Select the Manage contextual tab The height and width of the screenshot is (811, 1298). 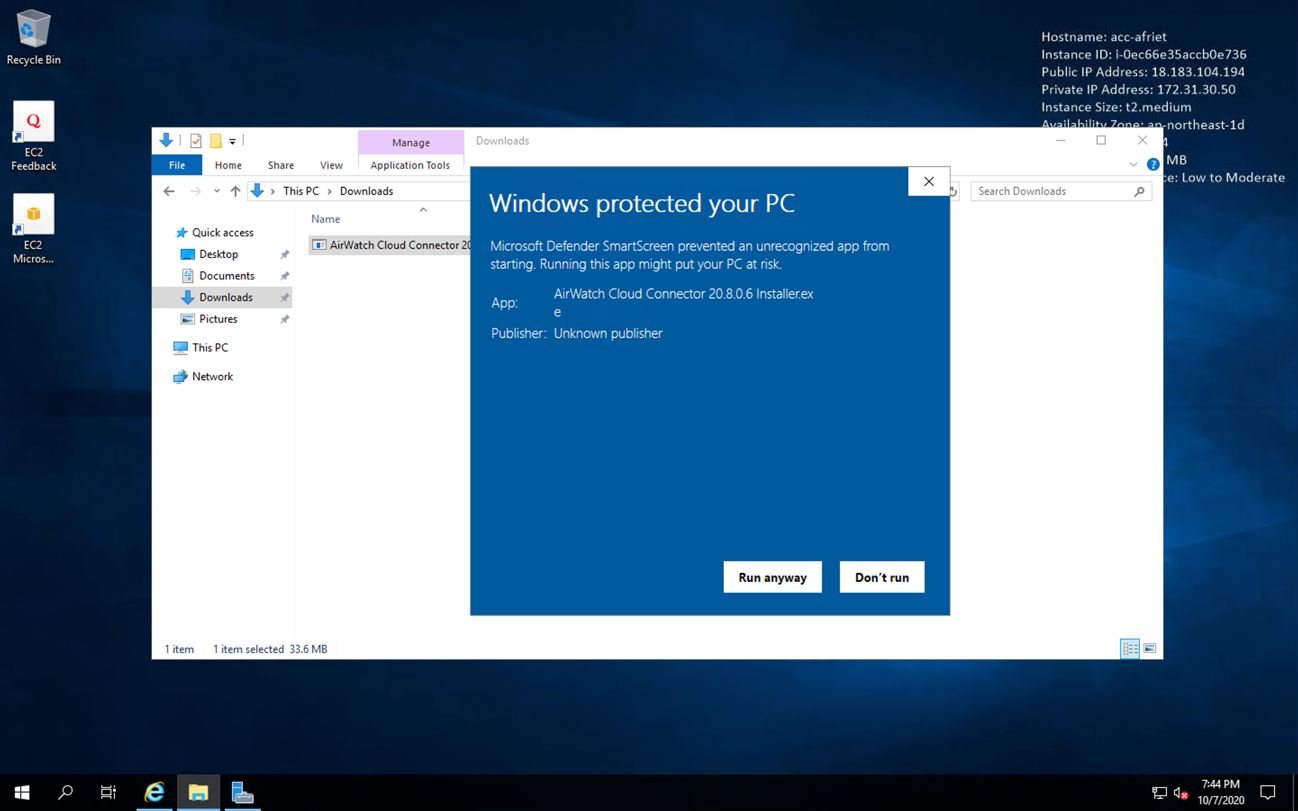(411, 142)
